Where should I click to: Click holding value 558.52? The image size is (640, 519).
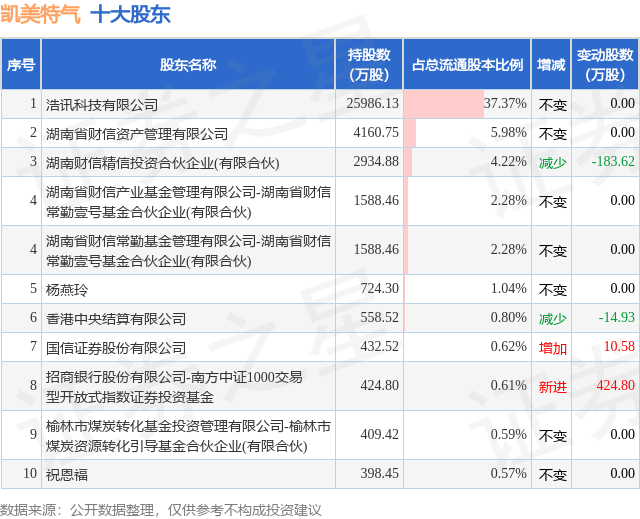click(x=379, y=317)
